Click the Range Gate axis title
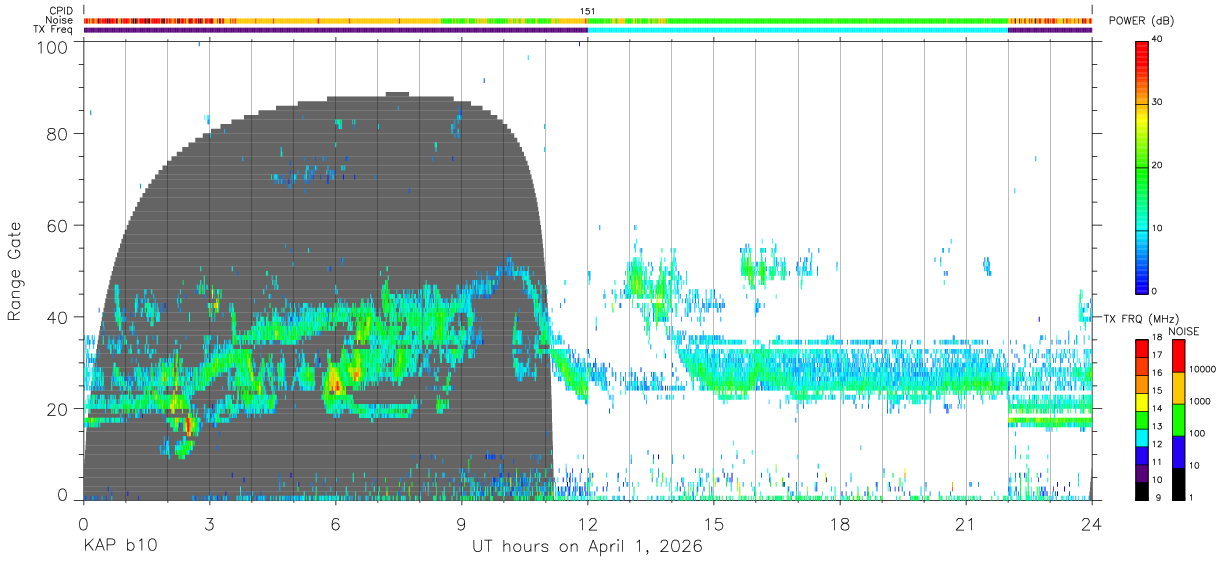 pyautogui.click(x=15, y=272)
